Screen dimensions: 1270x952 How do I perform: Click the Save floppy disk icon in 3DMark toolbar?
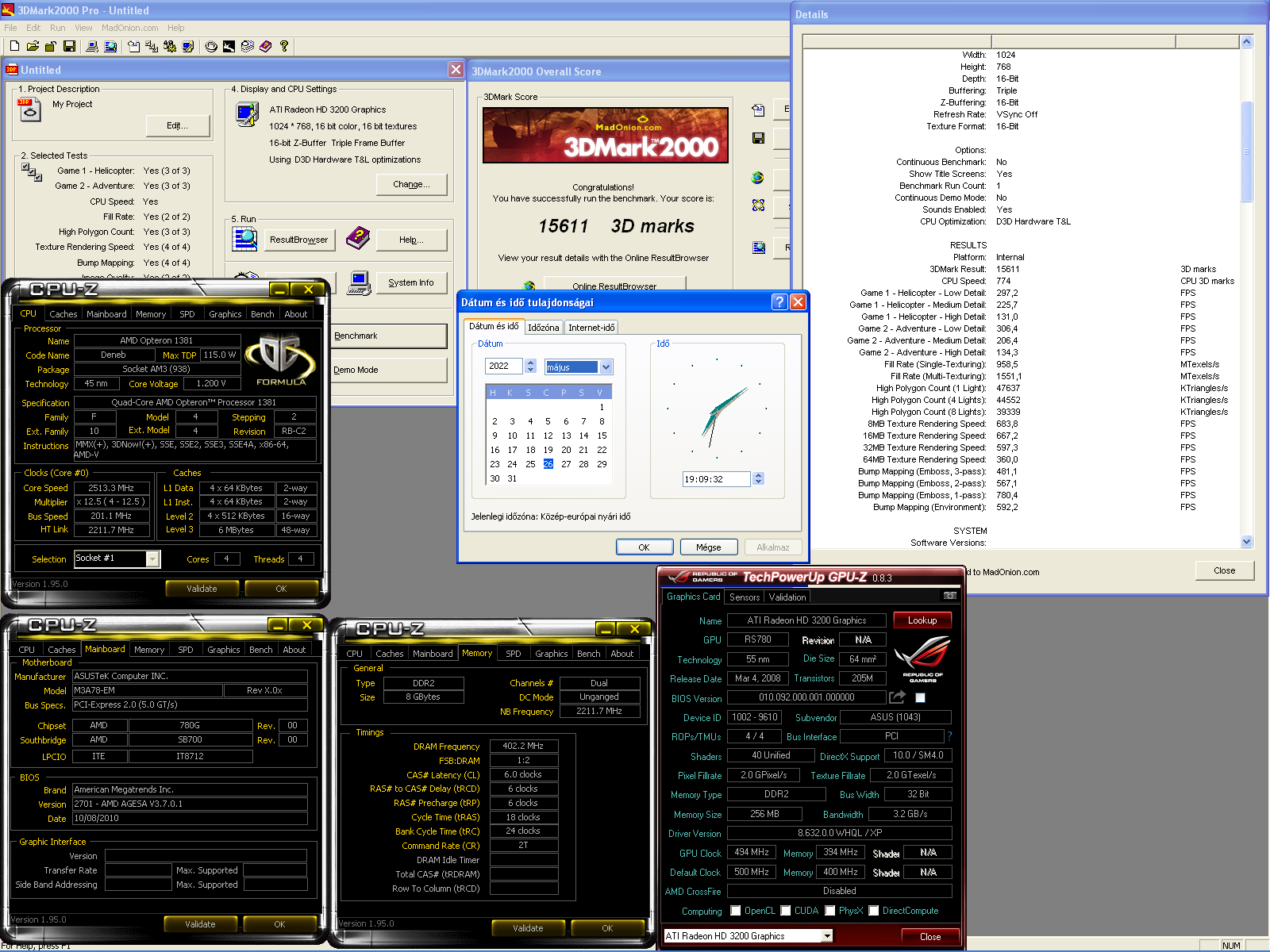tap(69, 47)
